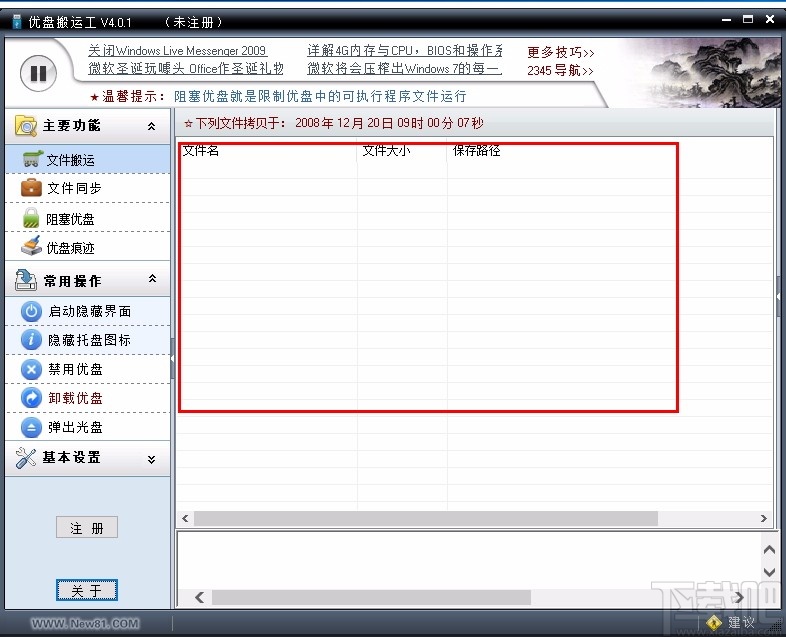
Task: Click file list horizontal scrollbar left arrow
Action: (x=185, y=518)
